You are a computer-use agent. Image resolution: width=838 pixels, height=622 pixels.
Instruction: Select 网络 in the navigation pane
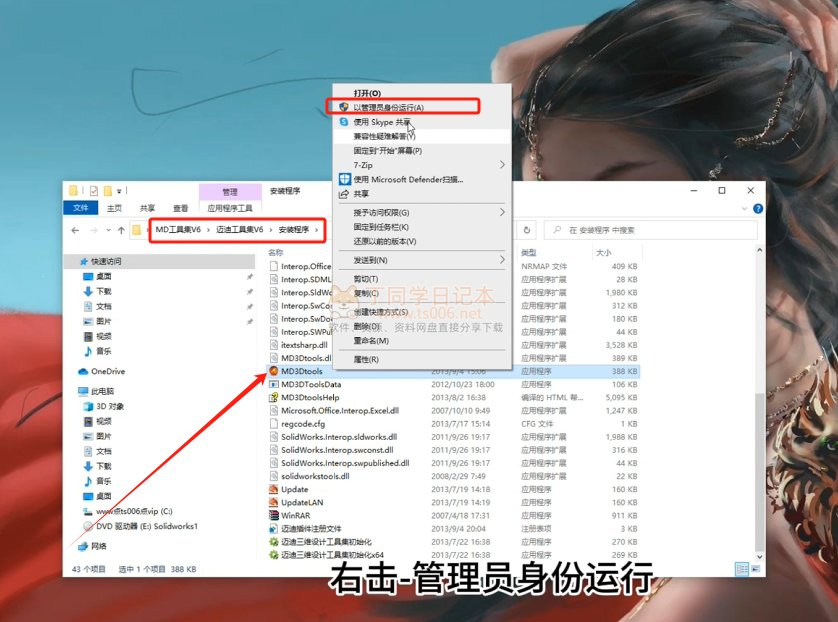tap(99, 546)
